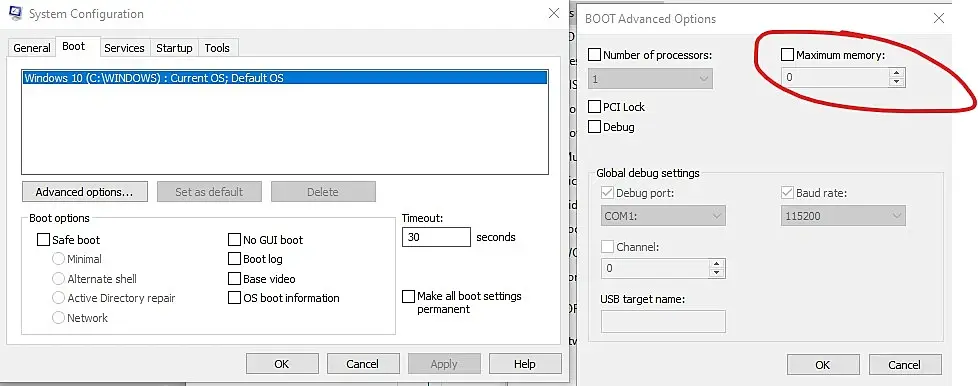This screenshot has height=386, width=978.
Task: Increase Maximum memory with up arrow
Action: pos(897,73)
